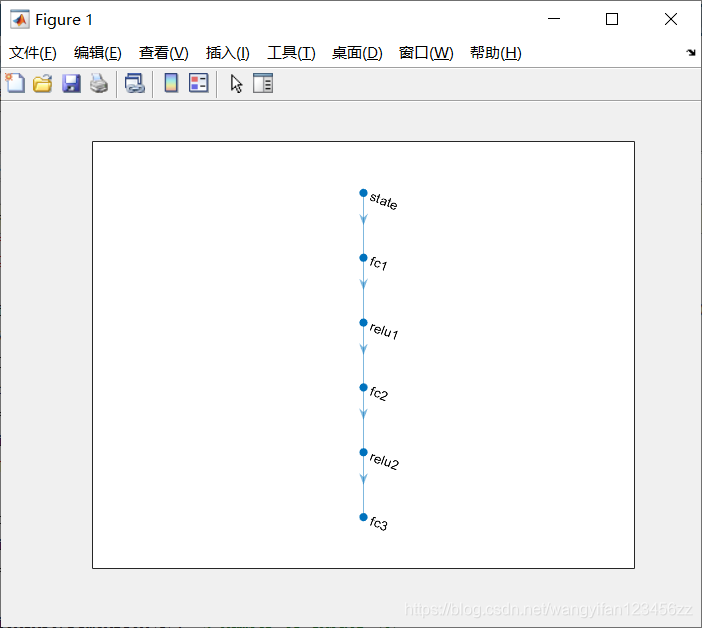This screenshot has width=702, height=628.
Task: Open the 工具(T) menu
Action: click(291, 53)
